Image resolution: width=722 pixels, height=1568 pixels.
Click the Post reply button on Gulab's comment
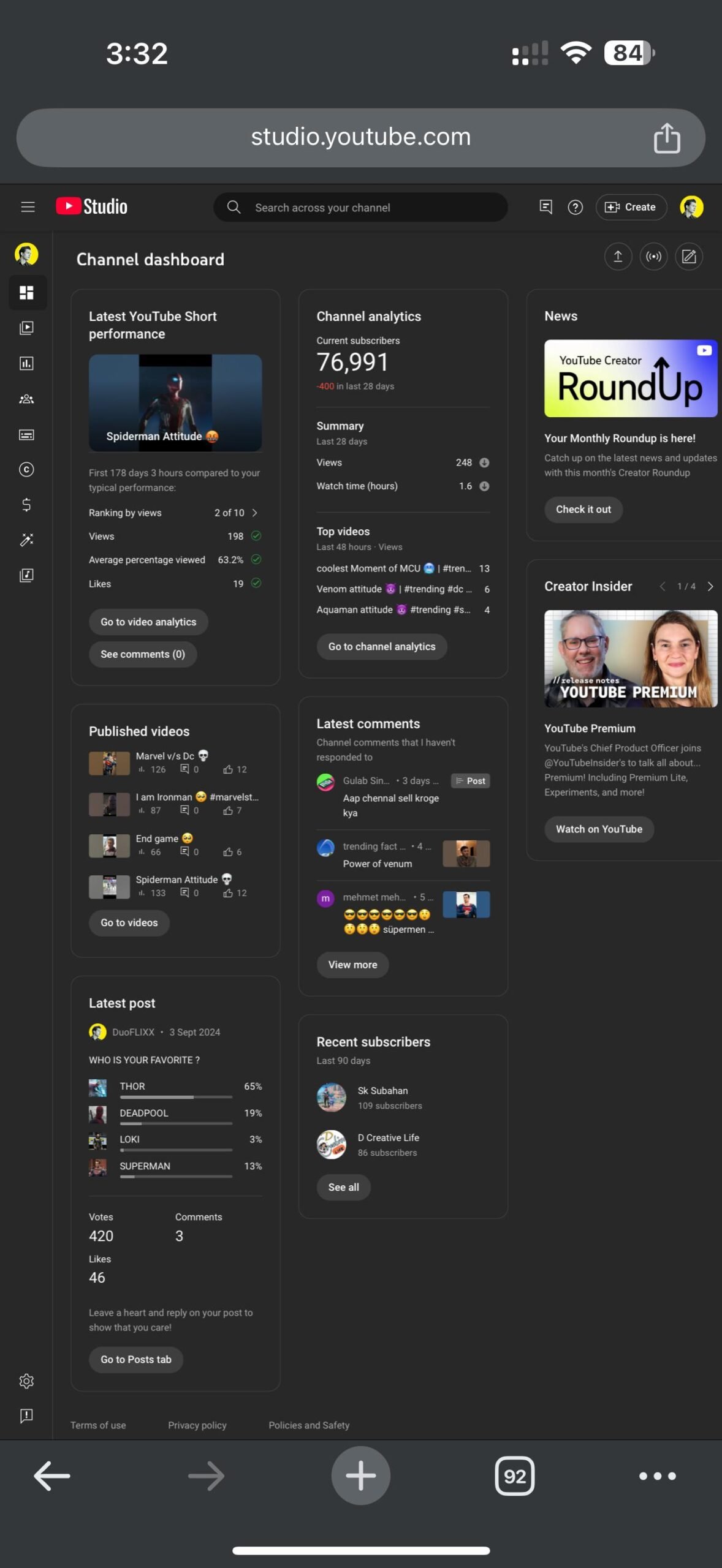(471, 781)
